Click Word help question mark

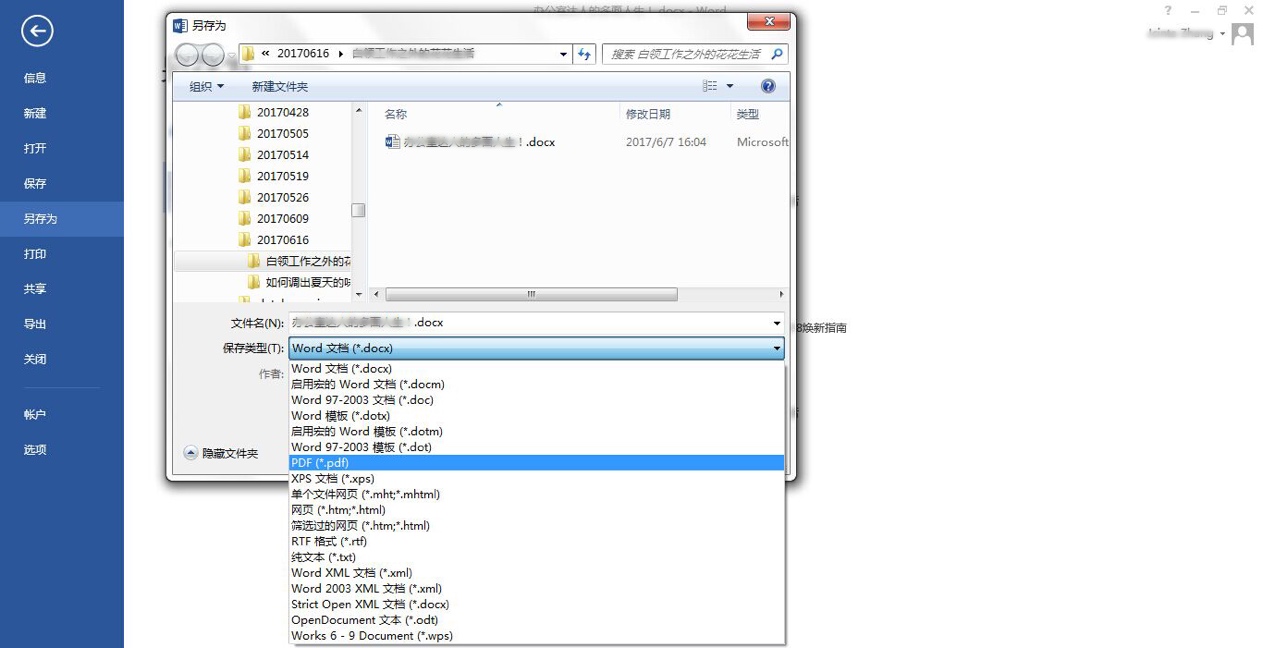(1167, 11)
